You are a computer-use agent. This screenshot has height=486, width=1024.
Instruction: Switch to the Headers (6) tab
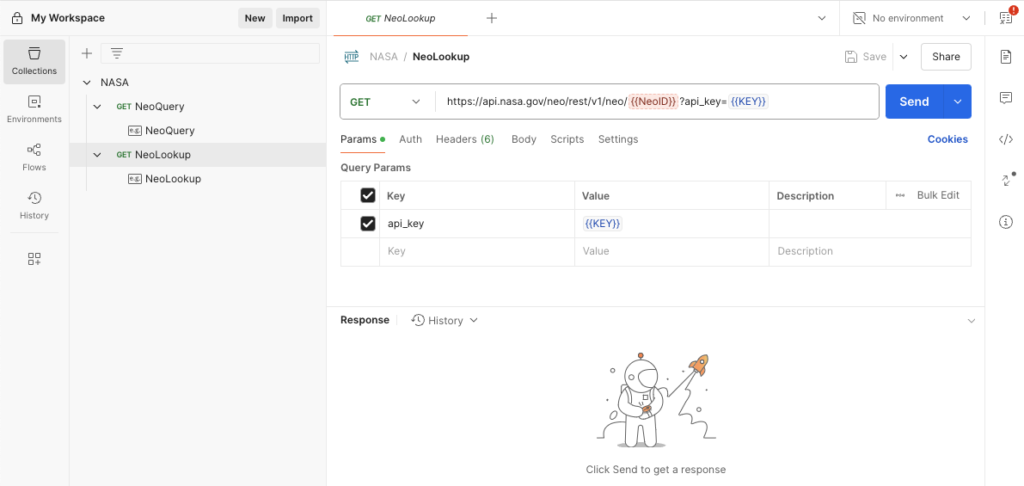coord(465,139)
